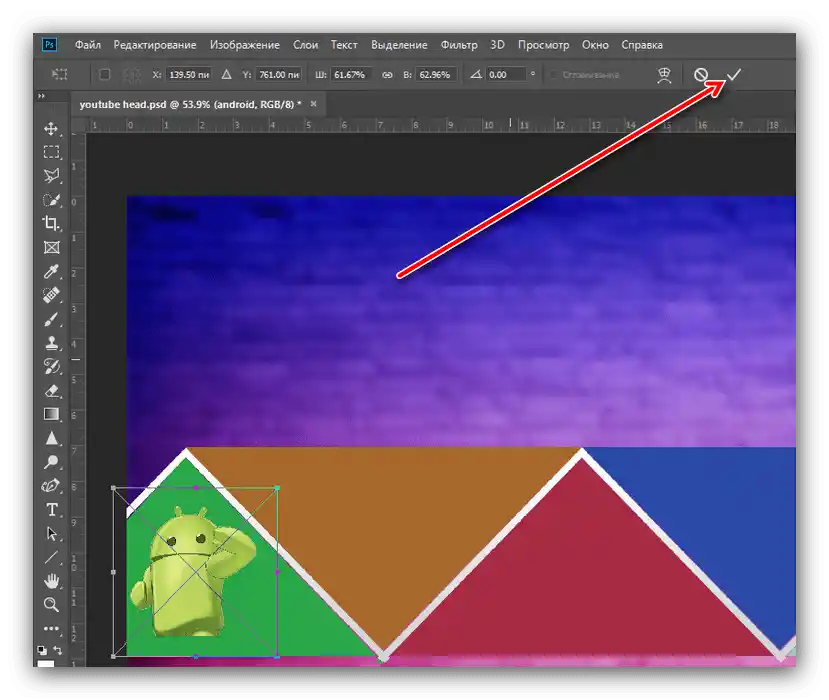This screenshot has width=829, height=700.
Task: Open the Справка menu
Action: pos(642,45)
